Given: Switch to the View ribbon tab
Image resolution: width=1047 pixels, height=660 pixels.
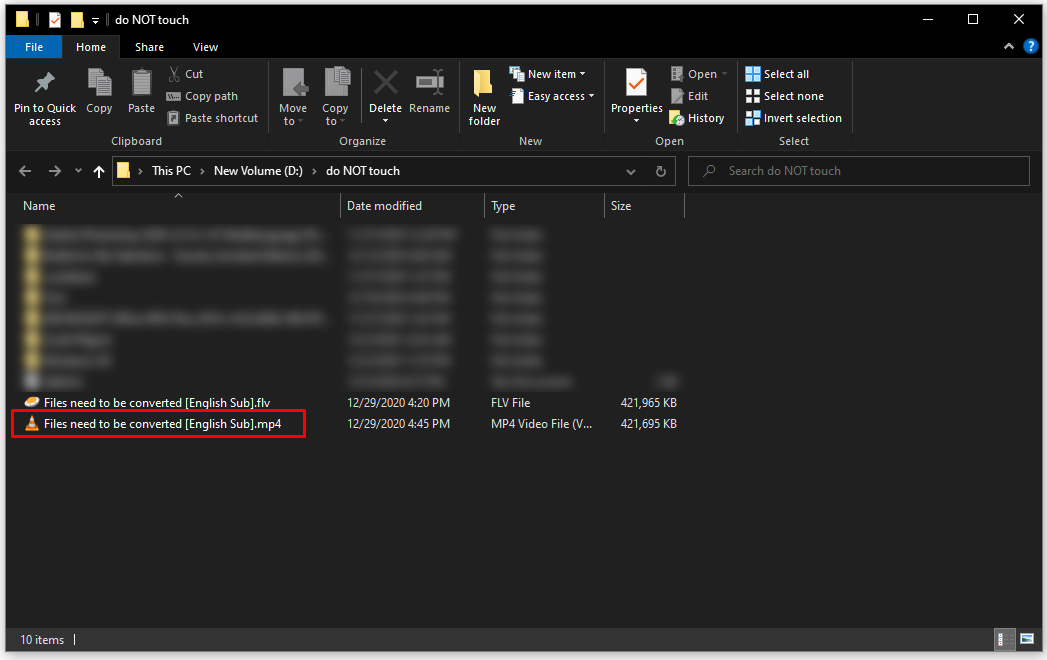Looking at the screenshot, I should [205, 47].
